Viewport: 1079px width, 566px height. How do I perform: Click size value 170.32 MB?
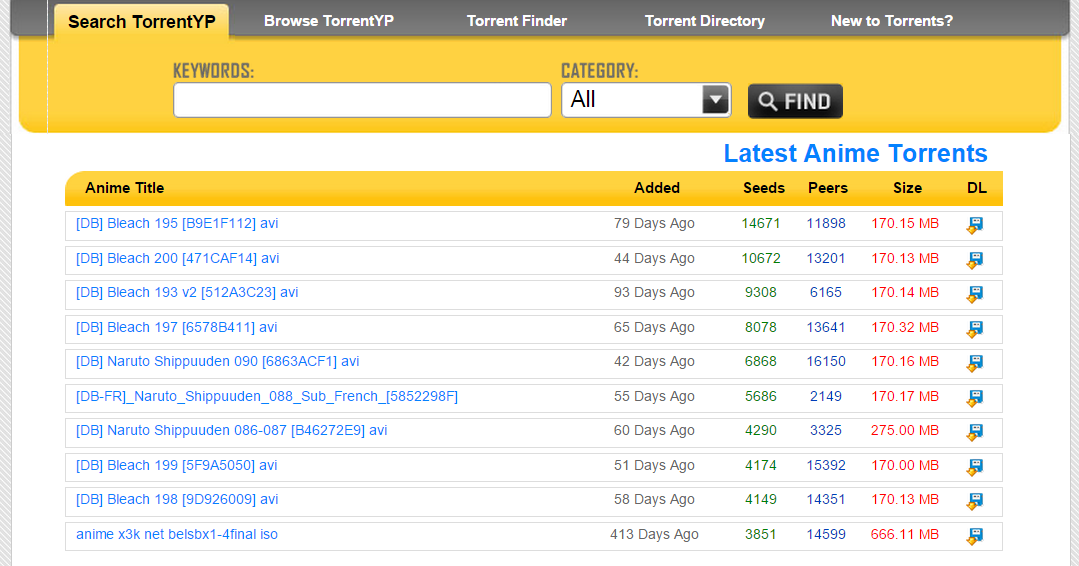click(x=905, y=327)
